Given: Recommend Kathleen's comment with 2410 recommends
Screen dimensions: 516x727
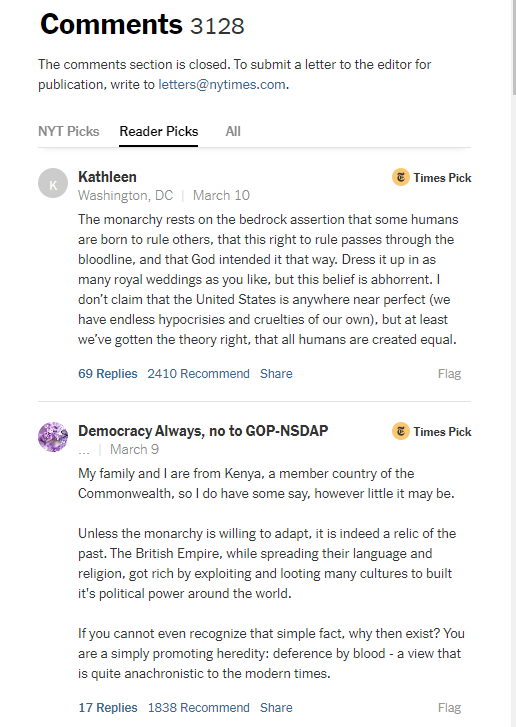Looking at the screenshot, I should click(198, 374).
